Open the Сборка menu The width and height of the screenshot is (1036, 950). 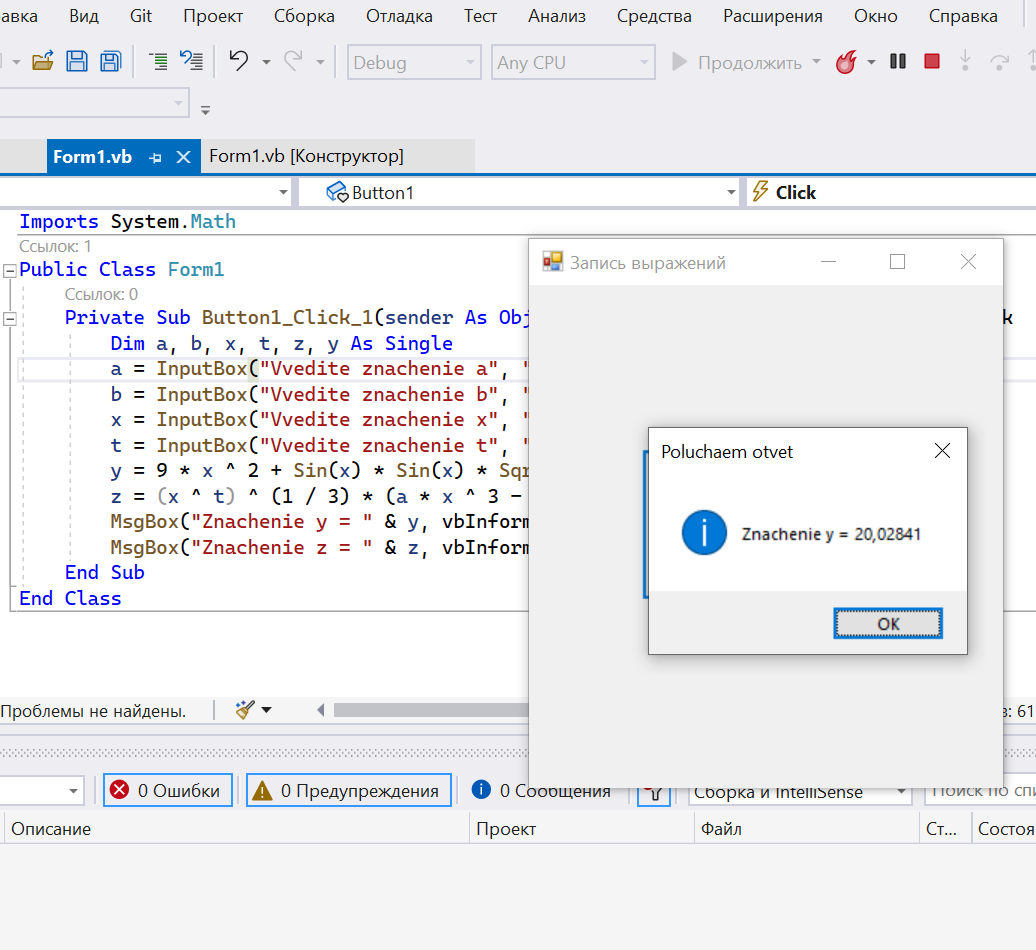(x=304, y=16)
